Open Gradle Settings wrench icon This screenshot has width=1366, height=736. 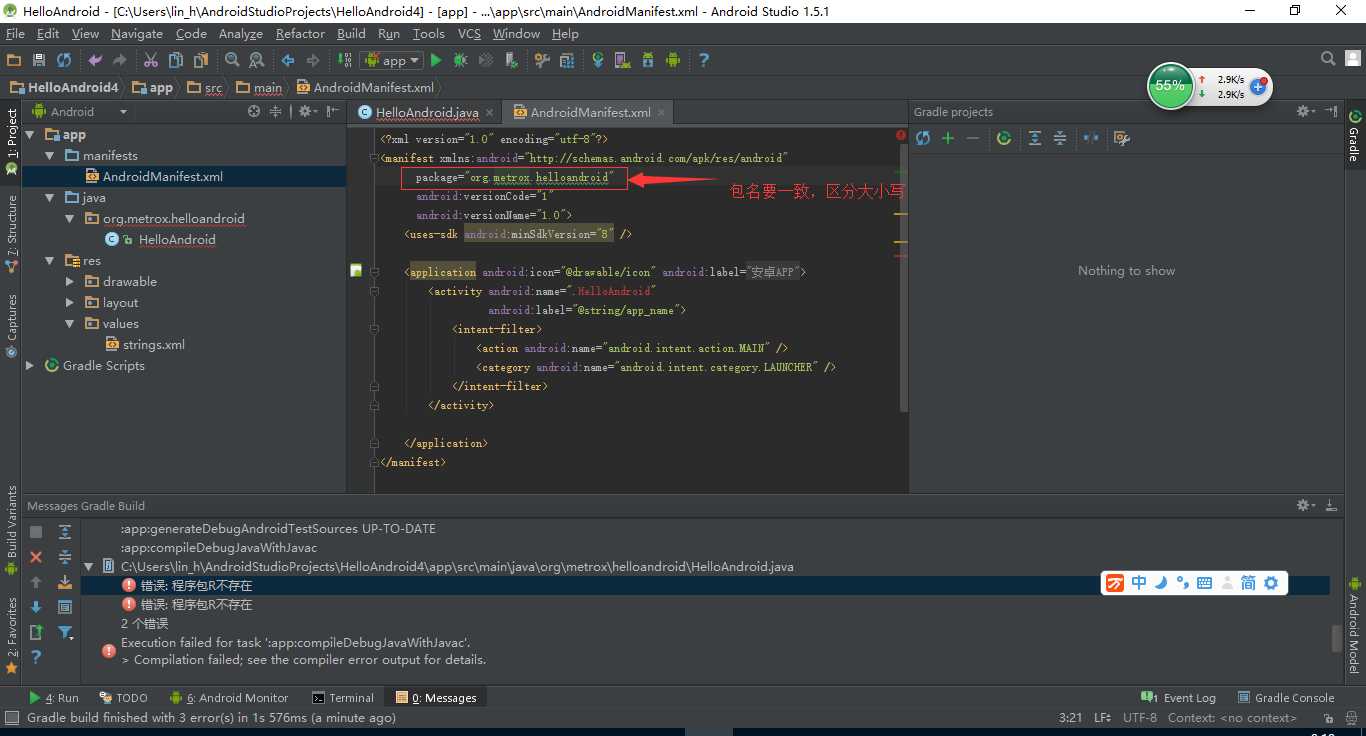(1122, 138)
